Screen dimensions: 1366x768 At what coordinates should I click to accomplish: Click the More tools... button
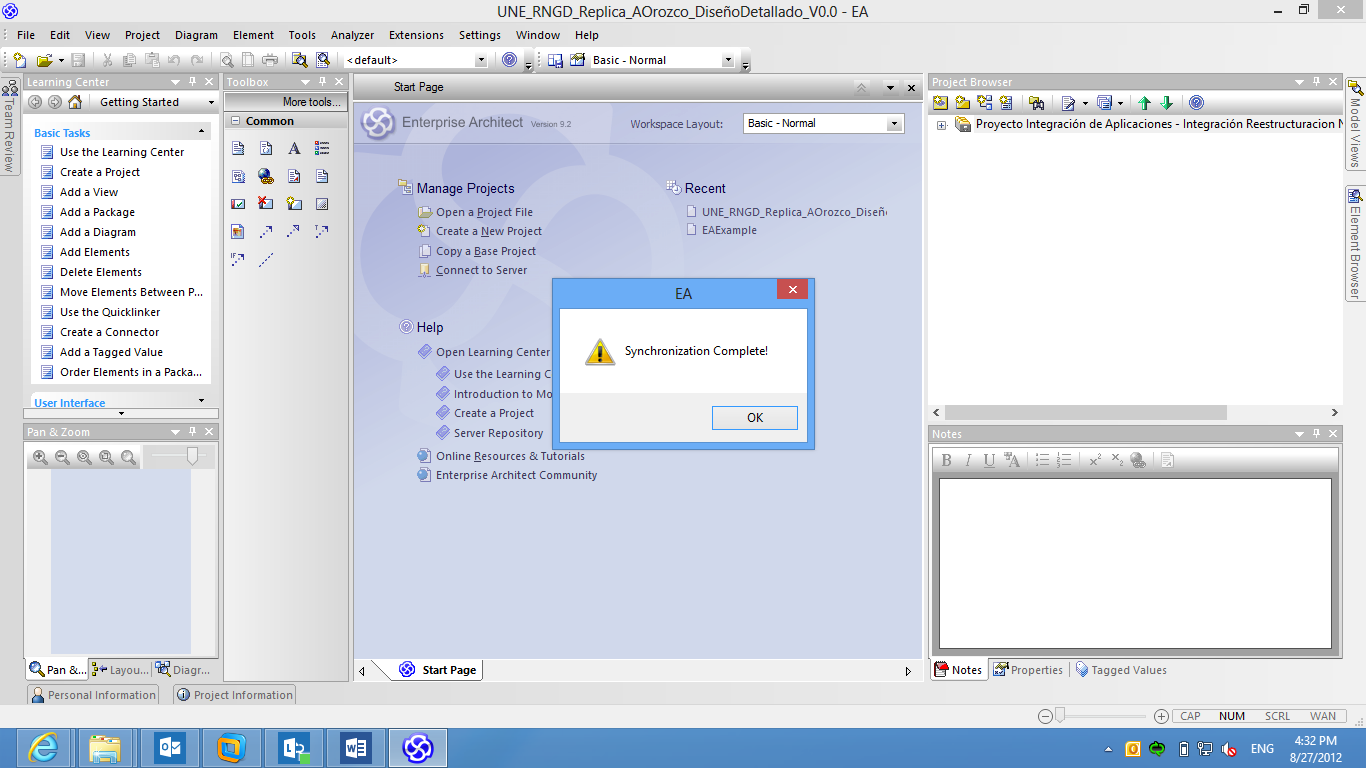click(x=286, y=102)
